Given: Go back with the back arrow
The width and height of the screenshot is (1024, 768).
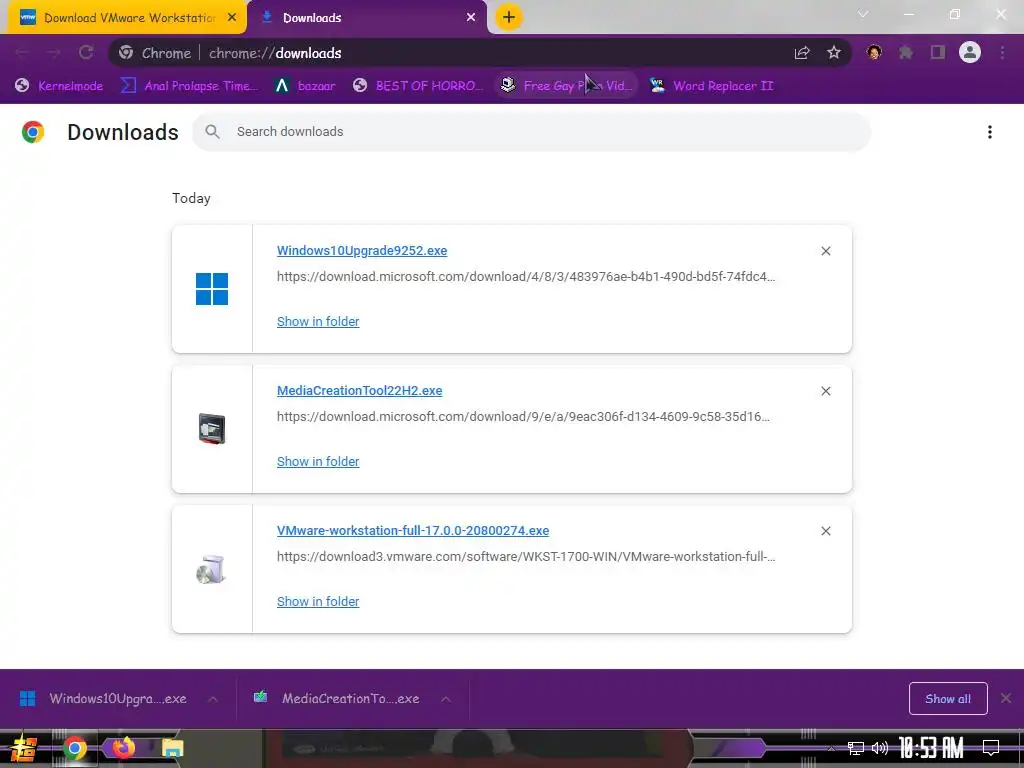Looking at the screenshot, I should tap(22, 53).
